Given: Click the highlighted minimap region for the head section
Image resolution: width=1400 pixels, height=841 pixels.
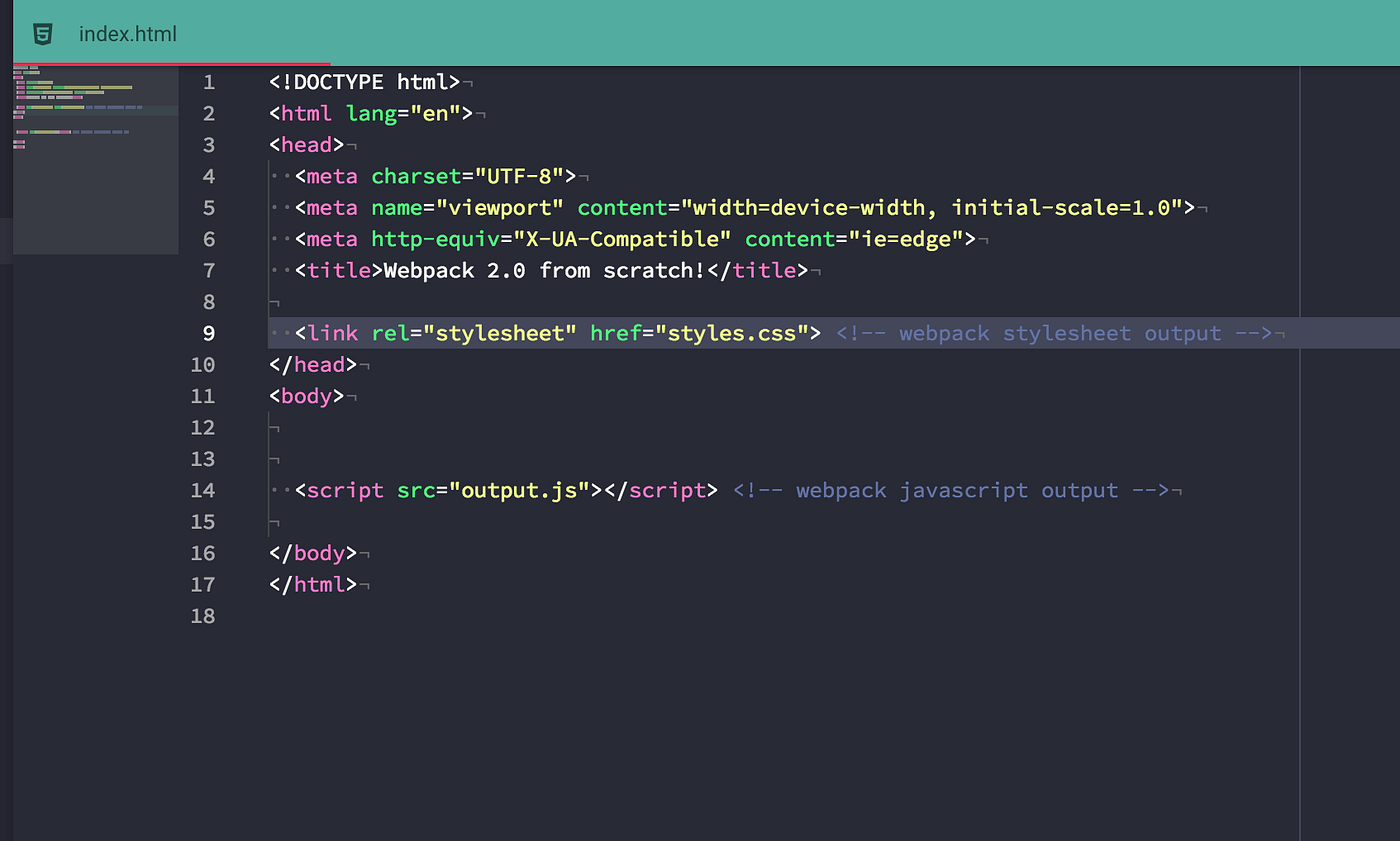Looking at the screenshot, I should coord(95,109).
